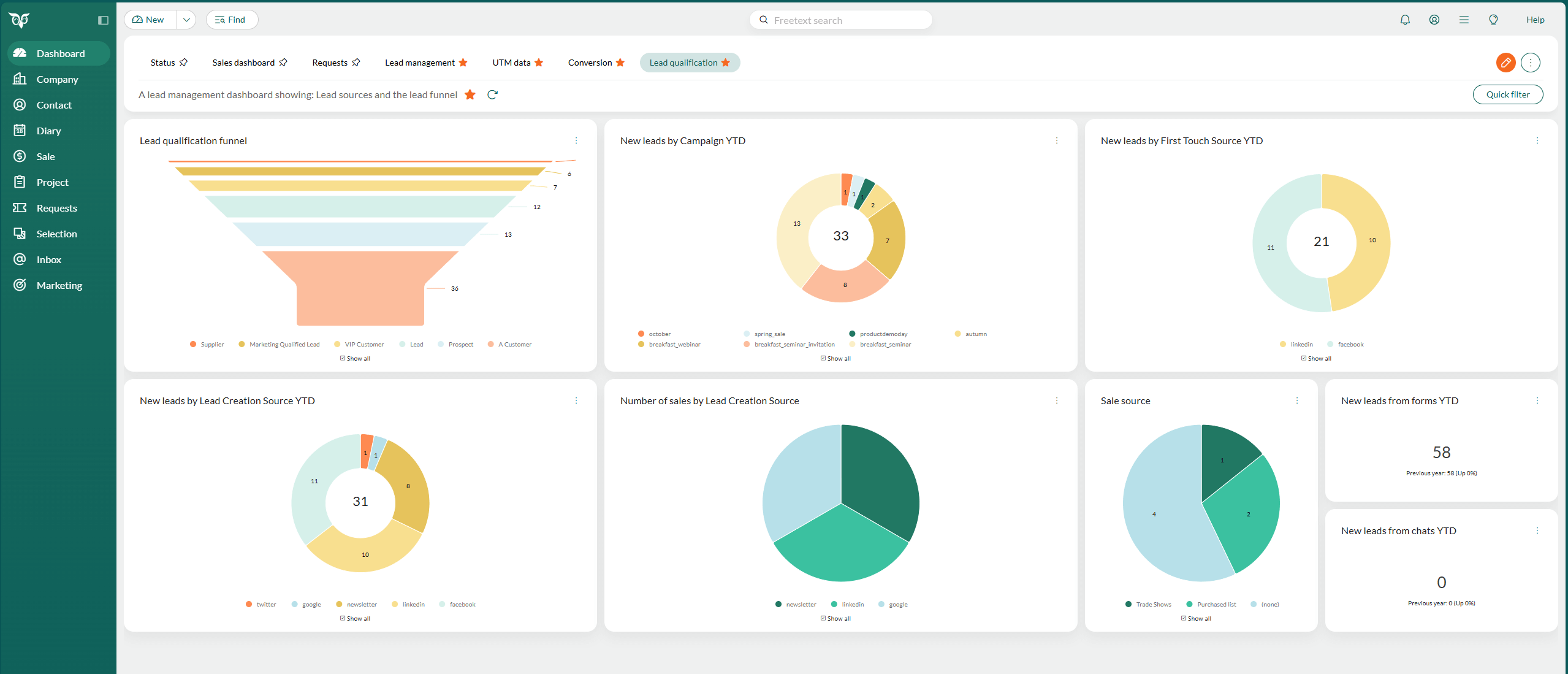Refresh the lead management dashboard
The height and width of the screenshot is (674, 1568).
[492, 94]
